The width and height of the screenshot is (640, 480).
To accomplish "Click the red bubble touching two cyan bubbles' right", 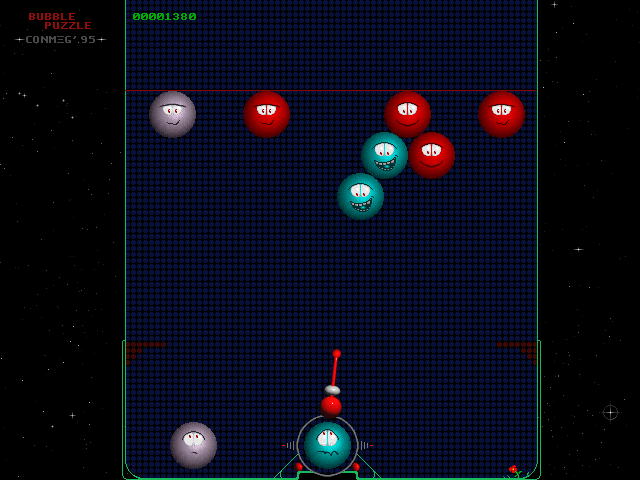I will click(x=431, y=155).
